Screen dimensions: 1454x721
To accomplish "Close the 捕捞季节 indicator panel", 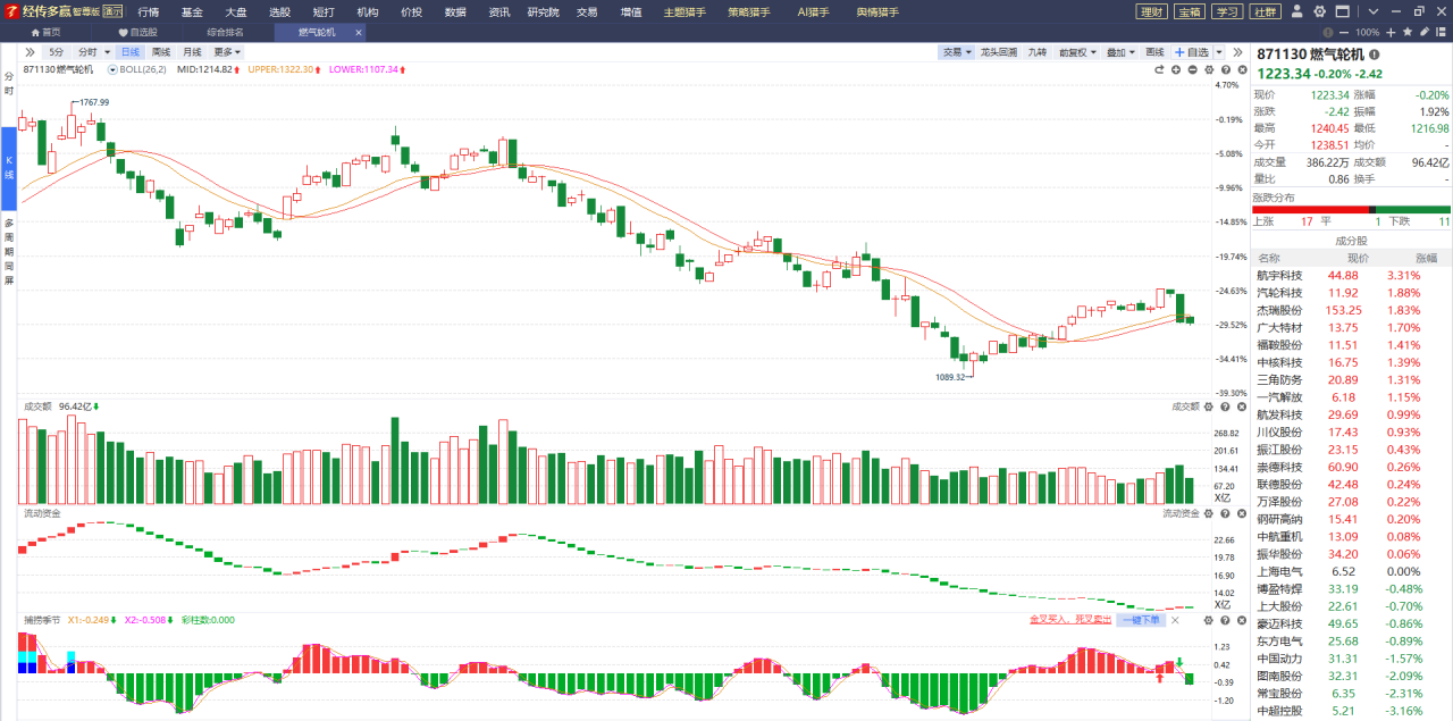I will (1175, 620).
